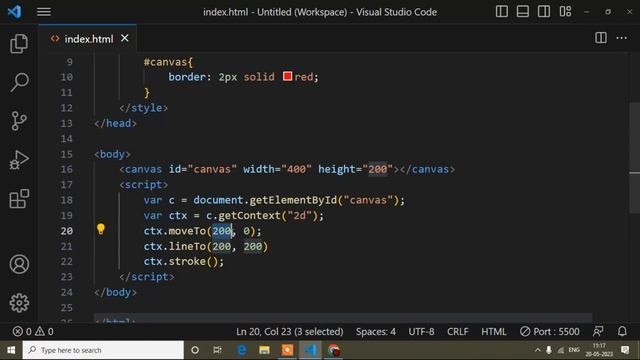This screenshot has width=640, height=360.
Task: Open Task View on taskbar
Action: pyautogui.click(x=217, y=350)
